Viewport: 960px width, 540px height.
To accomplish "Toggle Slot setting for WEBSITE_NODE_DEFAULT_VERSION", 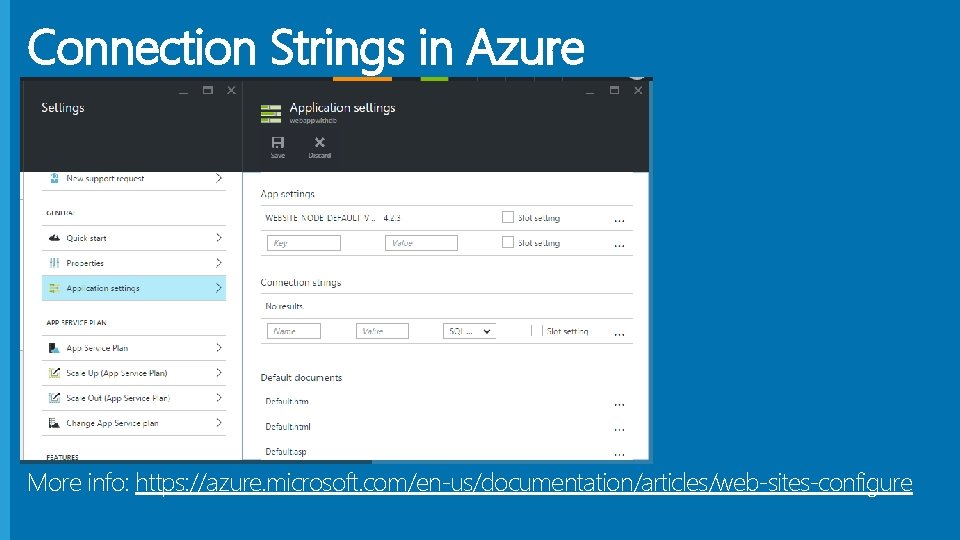I will (508, 217).
